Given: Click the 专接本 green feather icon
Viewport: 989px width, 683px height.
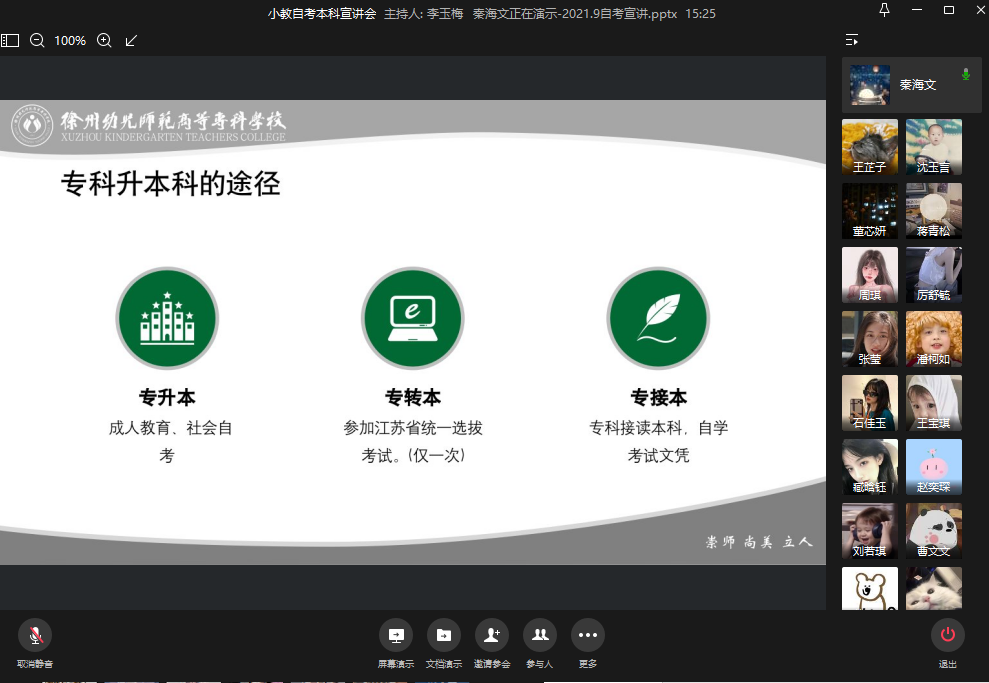Looking at the screenshot, I should coord(658,319).
